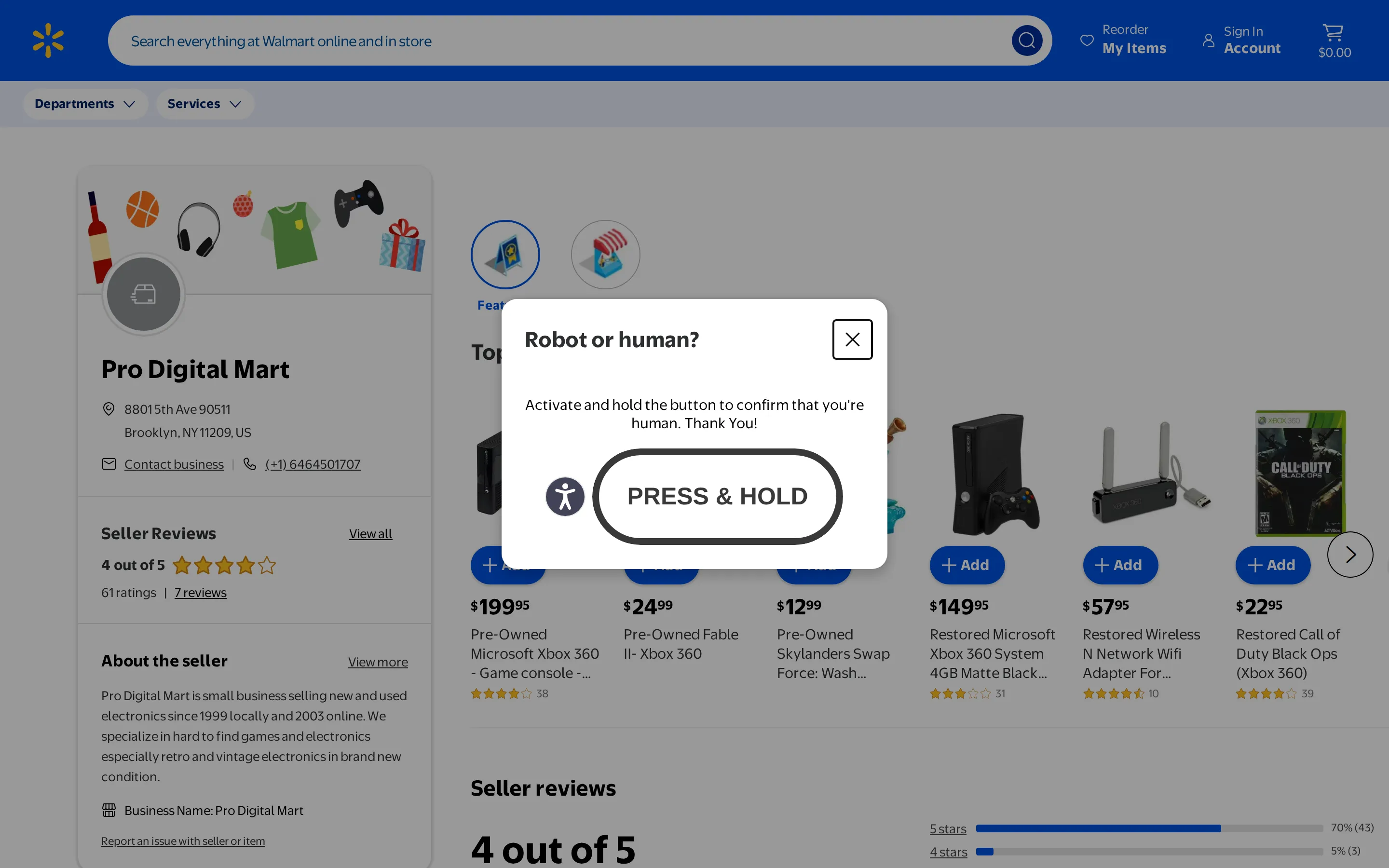Open Sign In Account
Image resolution: width=1389 pixels, height=868 pixels.
coord(1241,40)
